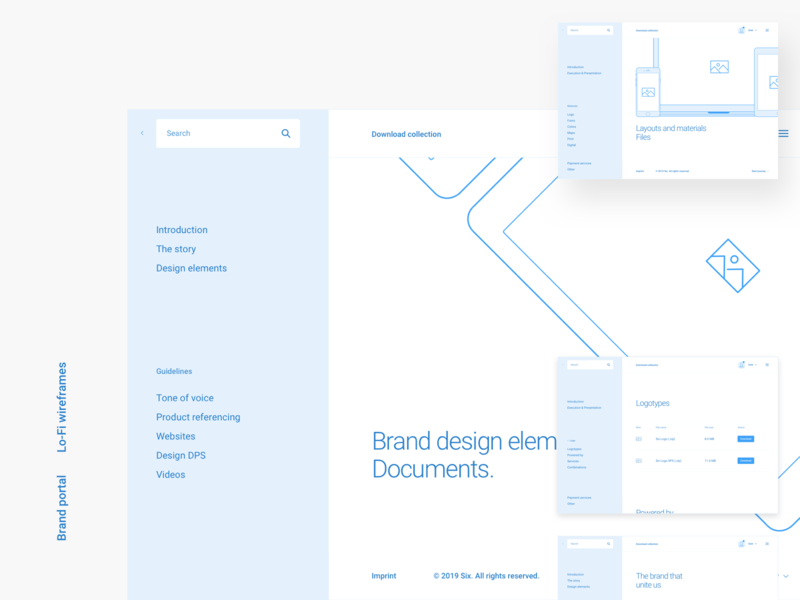The width and height of the screenshot is (800, 600).
Task: Click search icon in Layouts and materials thumbnail
Action: (x=608, y=31)
